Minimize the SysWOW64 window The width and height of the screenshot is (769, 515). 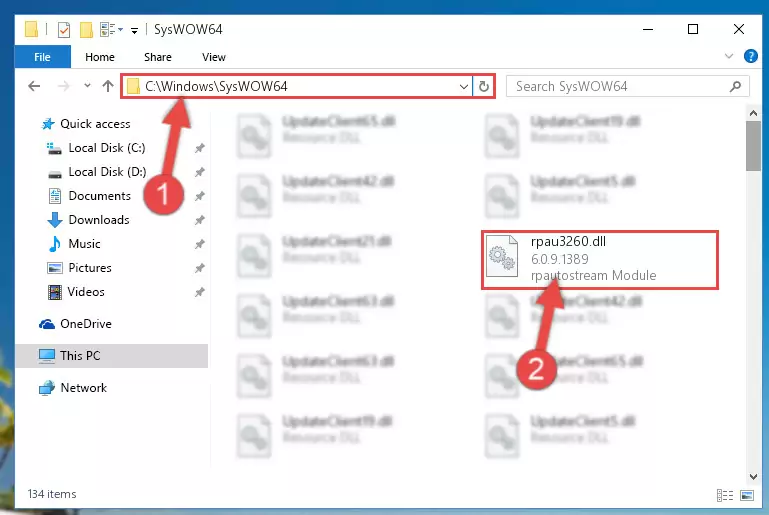[648, 29]
